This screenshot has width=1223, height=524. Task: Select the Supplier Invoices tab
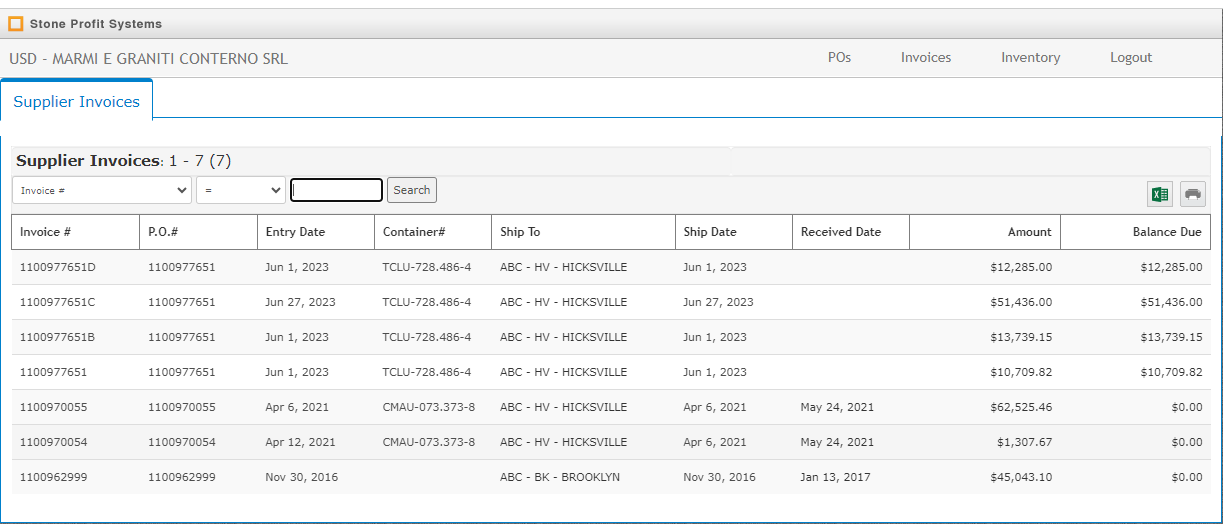77,101
